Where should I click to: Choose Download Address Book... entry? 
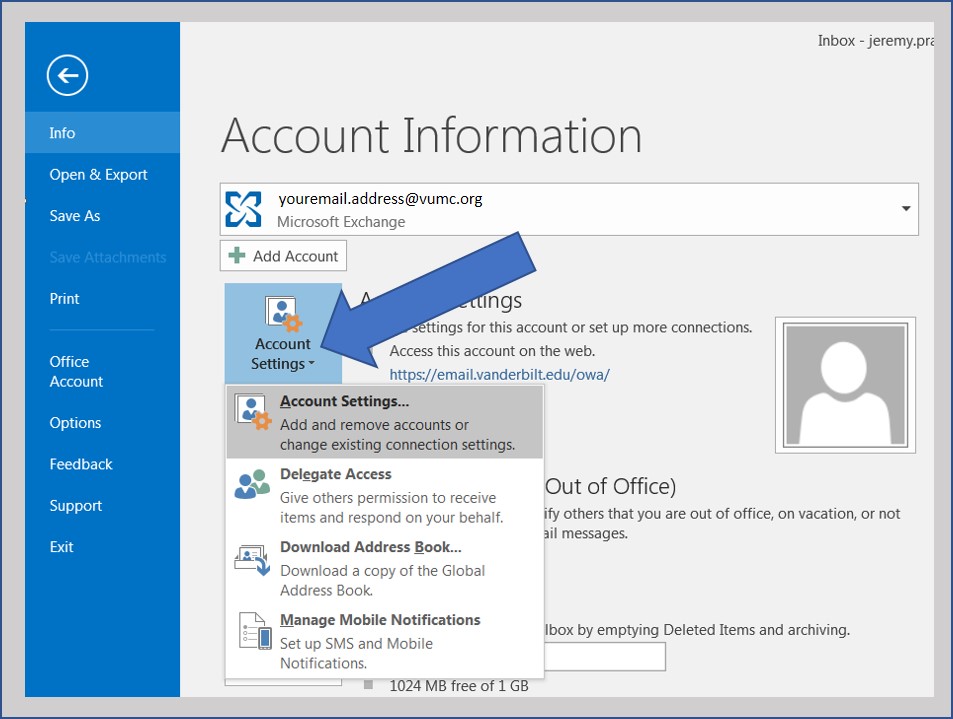[385, 568]
